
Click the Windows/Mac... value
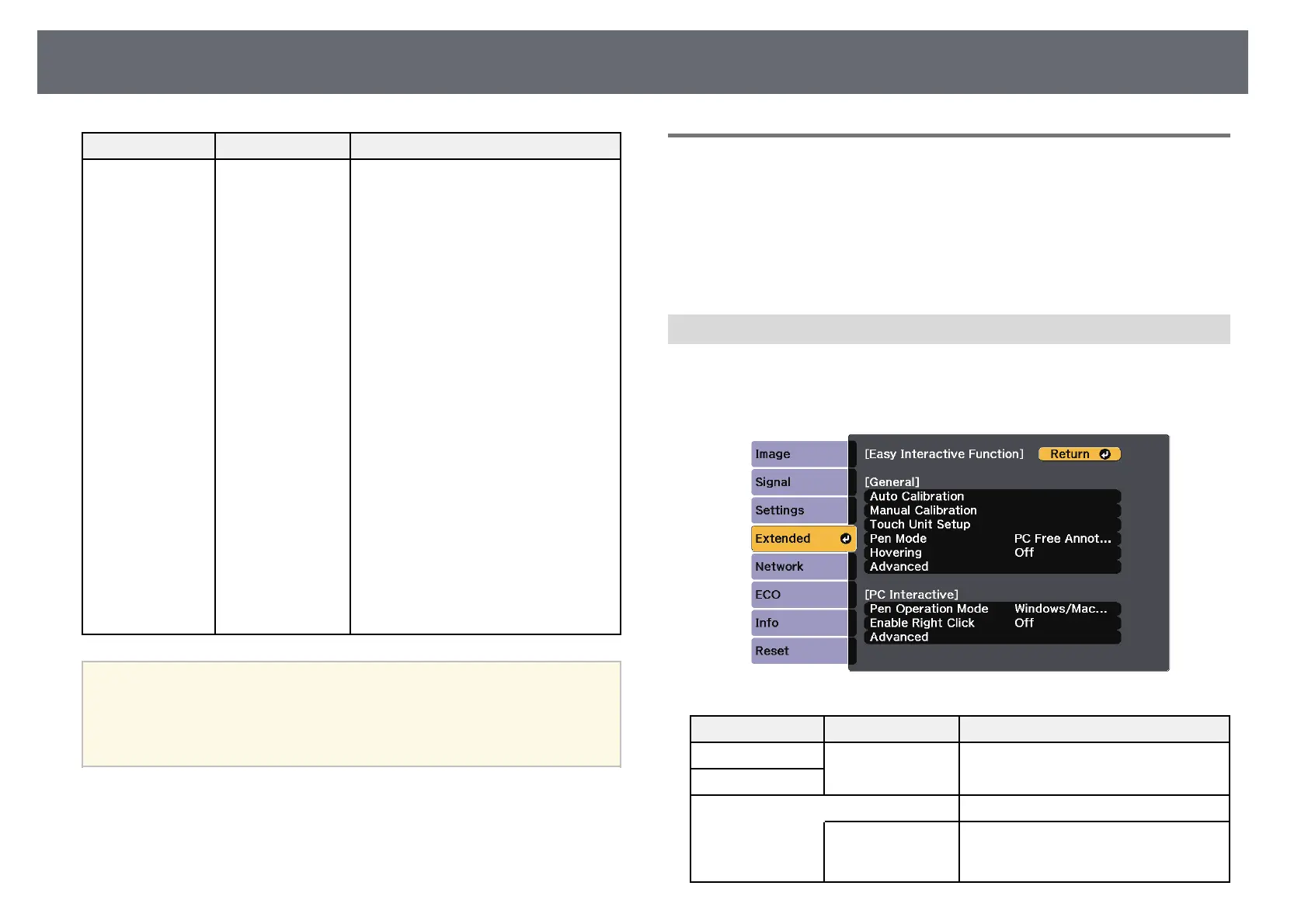[1060, 609]
